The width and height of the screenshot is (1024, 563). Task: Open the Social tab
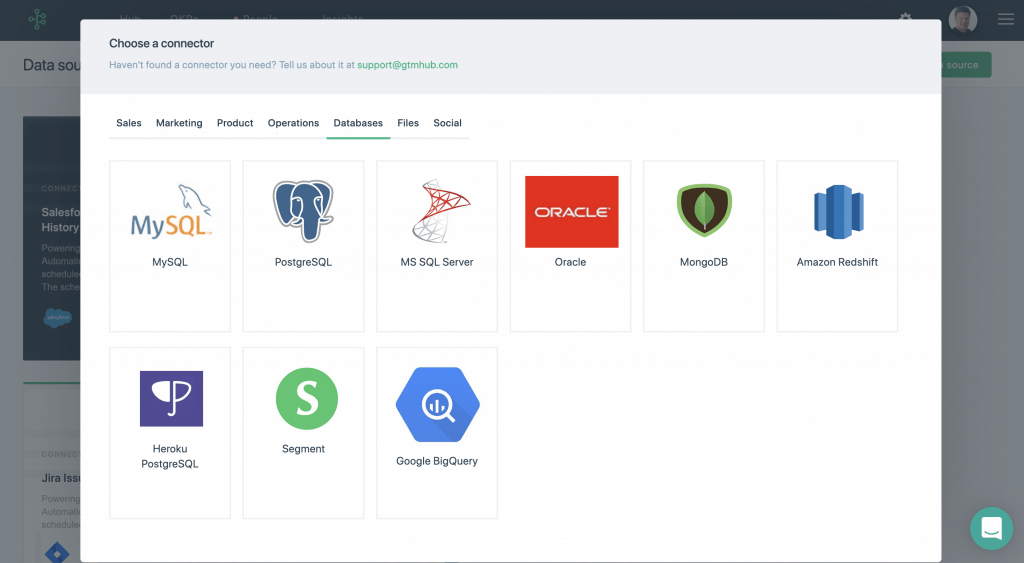(x=447, y=123)
